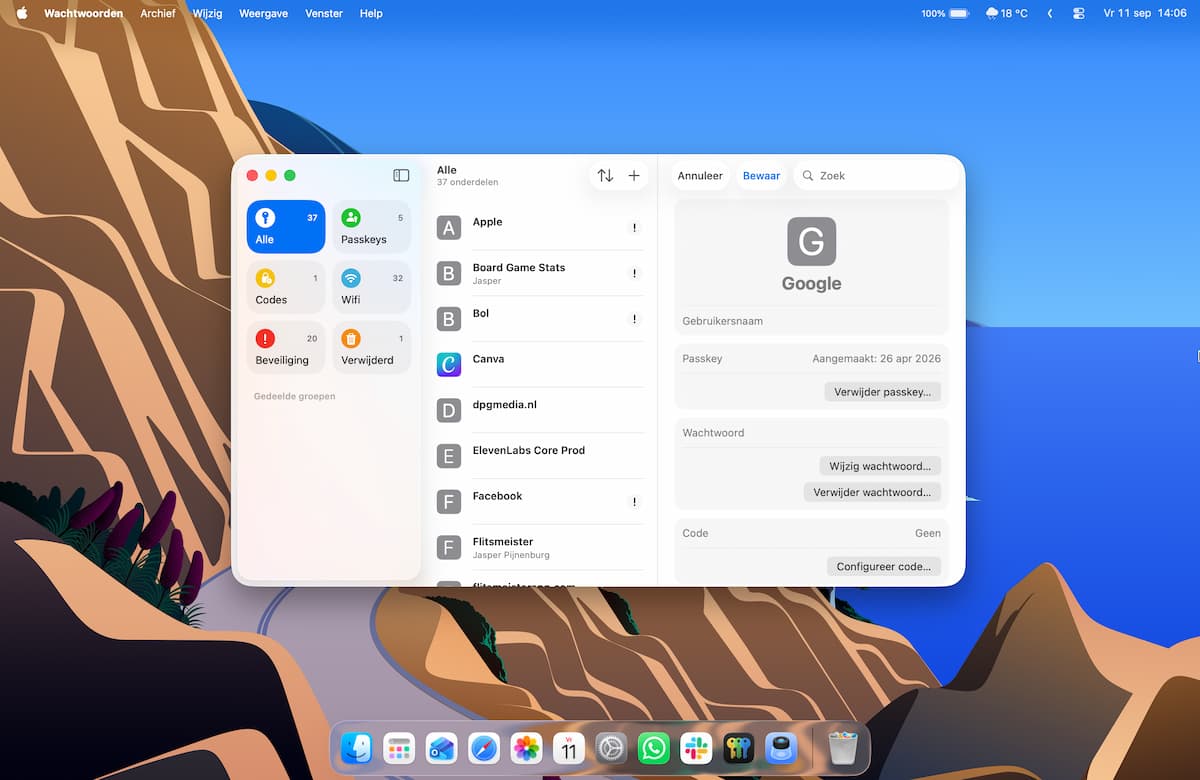
Task: Open the Beveiliging category tile
Action: point(286,348)
